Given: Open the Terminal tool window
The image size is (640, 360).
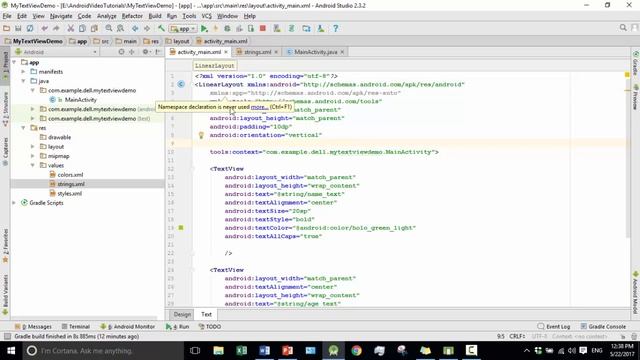Looking at the screenshot, I should click(x=76, y=327).
